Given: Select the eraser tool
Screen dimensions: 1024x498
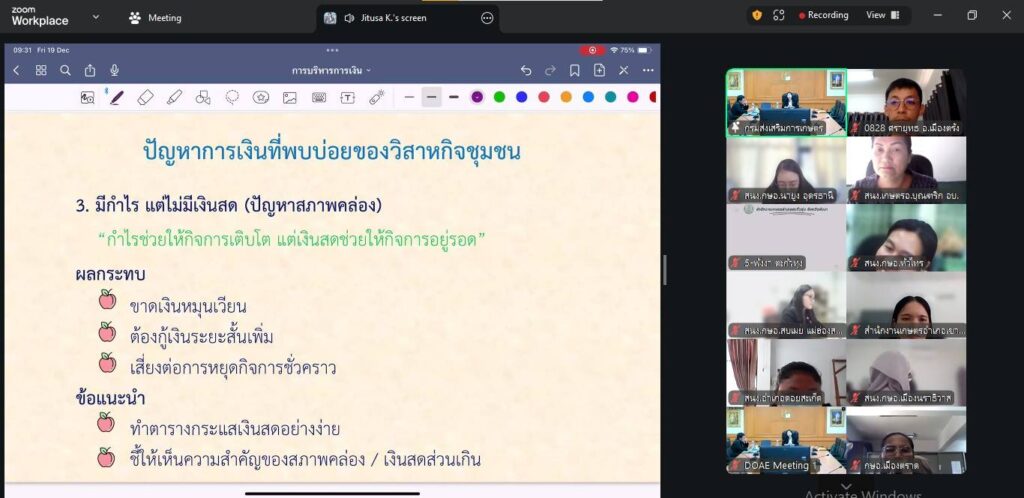Looking at the screenshot, I should click(x=145, y=97).
